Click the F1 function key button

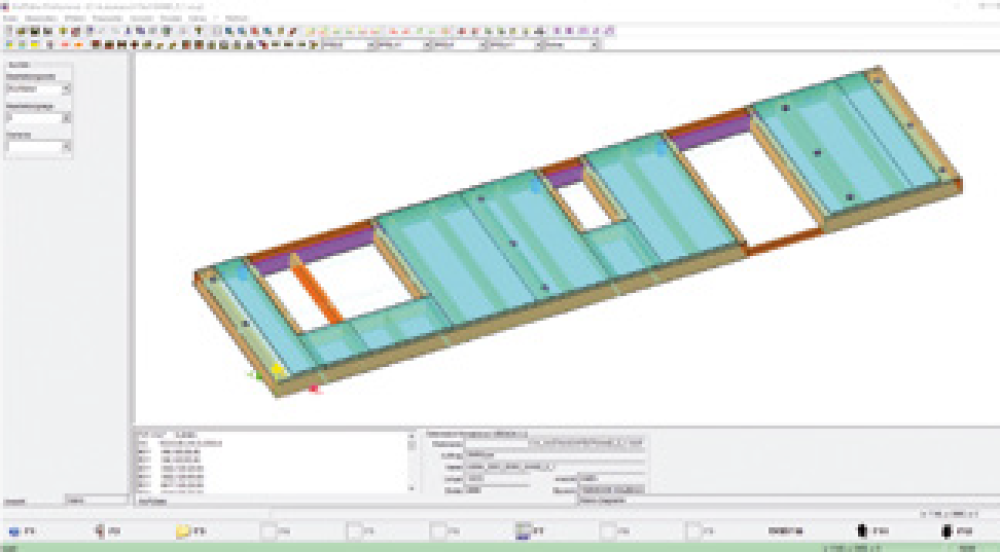(22, 530)
